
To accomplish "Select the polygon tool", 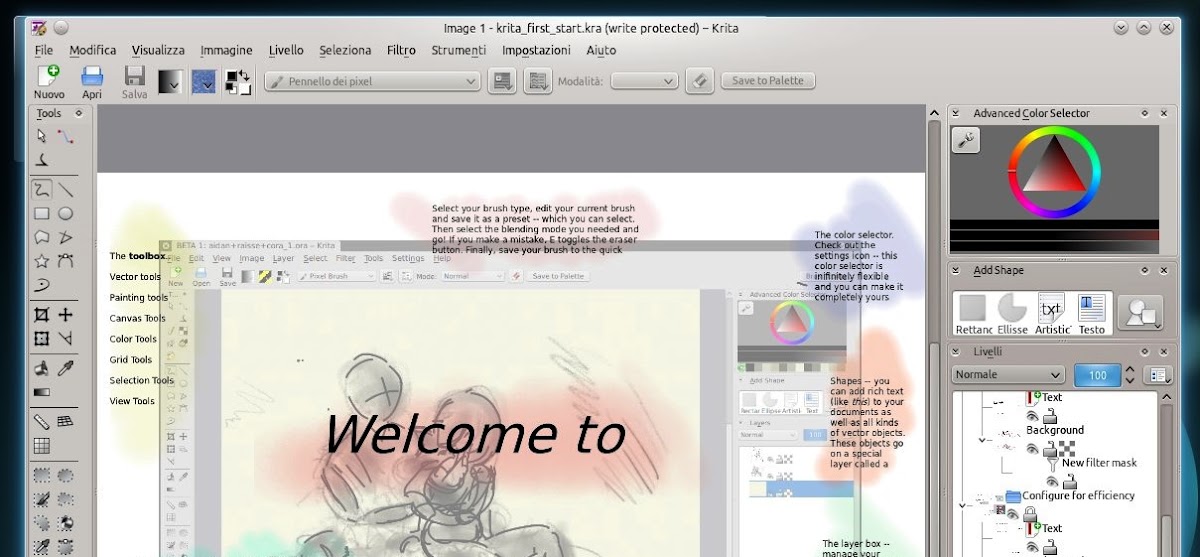I will (42, 237).
